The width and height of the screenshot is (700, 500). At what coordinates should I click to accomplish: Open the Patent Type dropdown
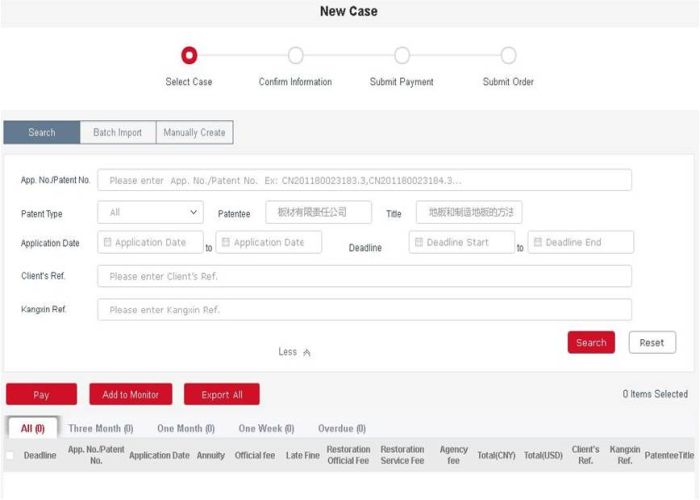tap(151, 213)
